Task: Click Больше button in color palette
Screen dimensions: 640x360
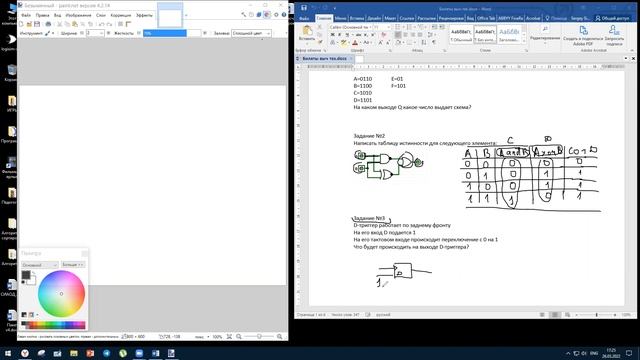Action: pyautogui.click(x=73, y=265)
